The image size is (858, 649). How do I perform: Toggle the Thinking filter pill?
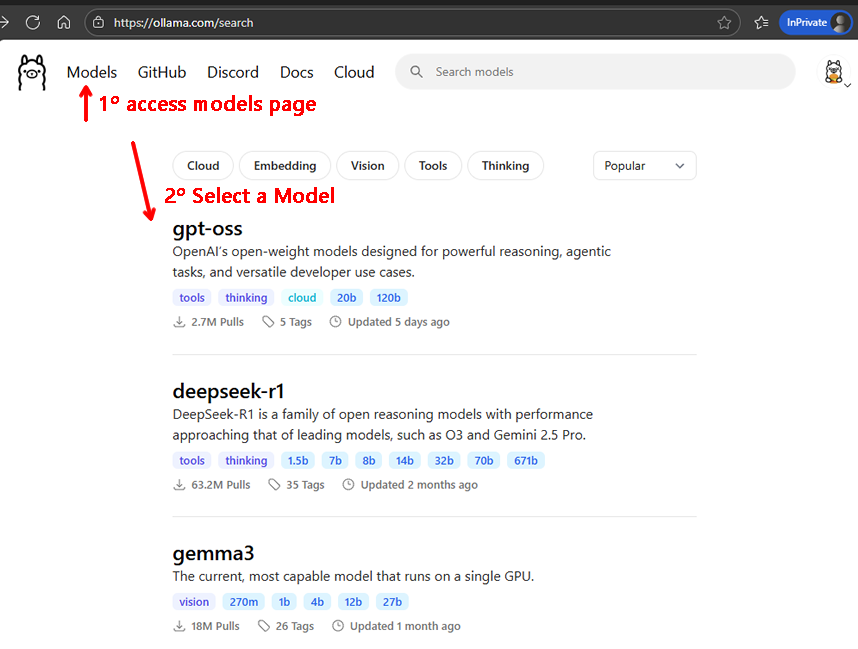pyautogui.click(x=505, y=166)
